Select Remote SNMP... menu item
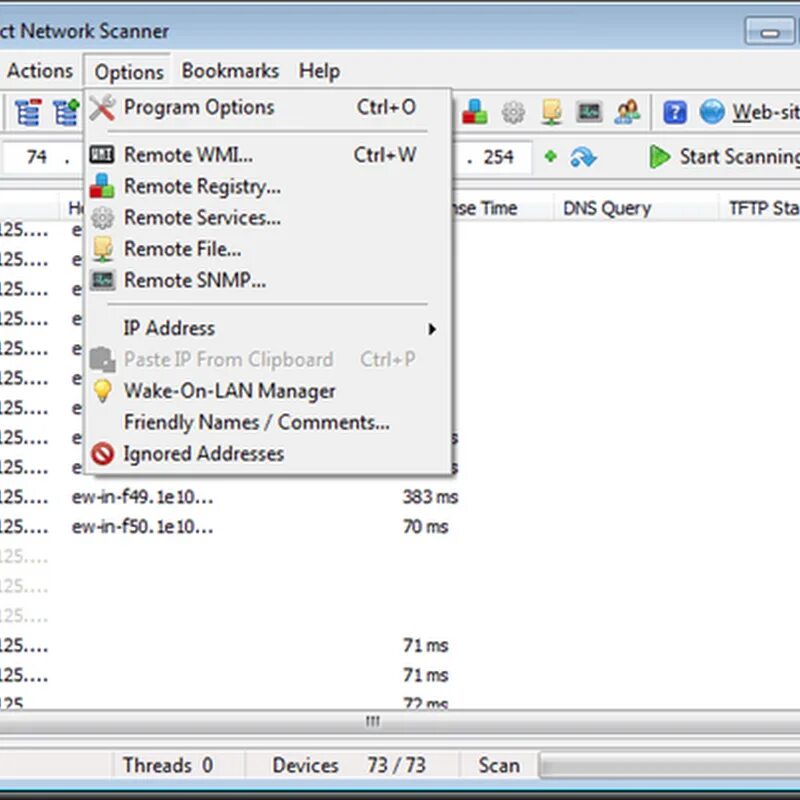The height and width of the screenshot is (800, 800). tap(268, 280)
